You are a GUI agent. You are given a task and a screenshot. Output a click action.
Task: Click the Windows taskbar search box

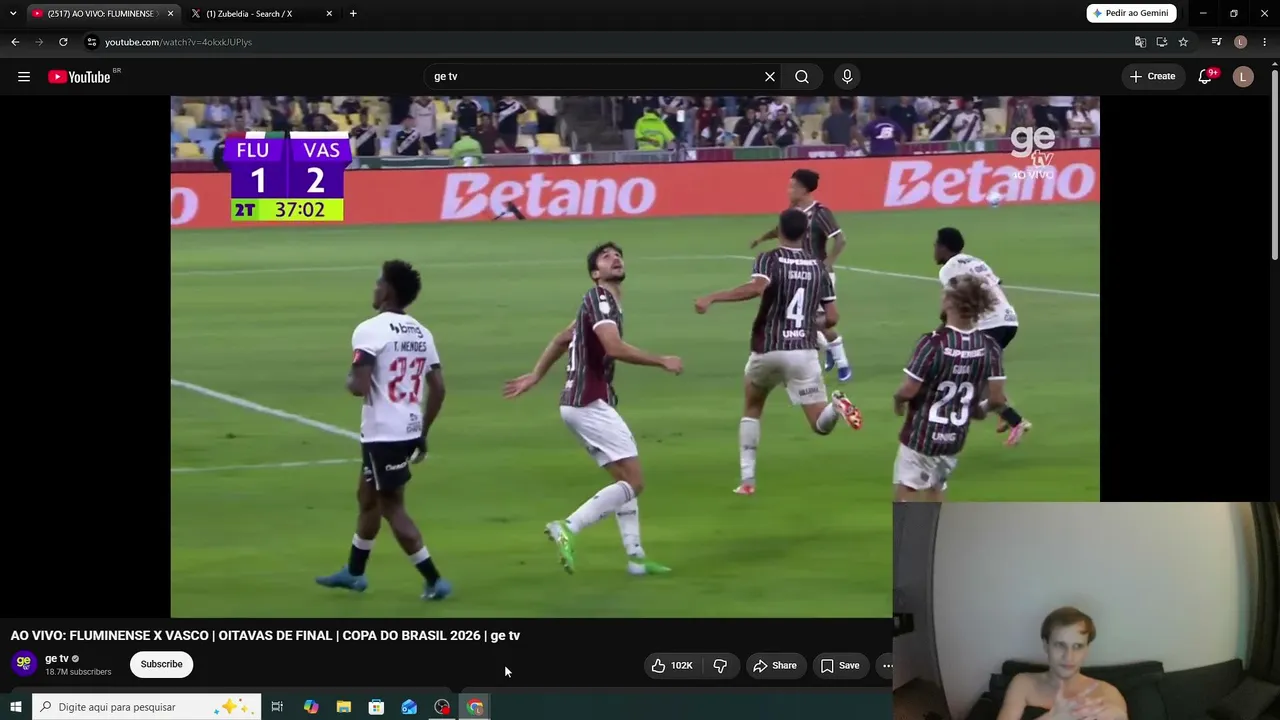click(147, 707)
